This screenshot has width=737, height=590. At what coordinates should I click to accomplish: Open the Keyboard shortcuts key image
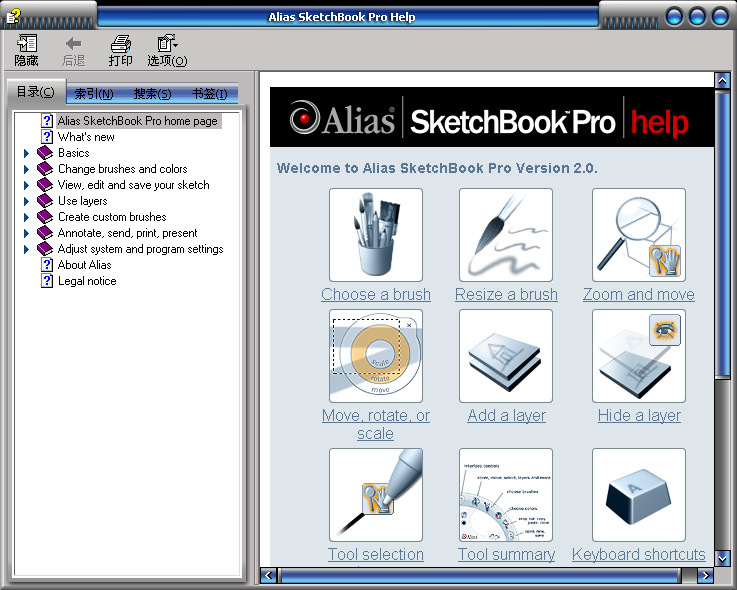pyautogui.click(x=639, y=495)
